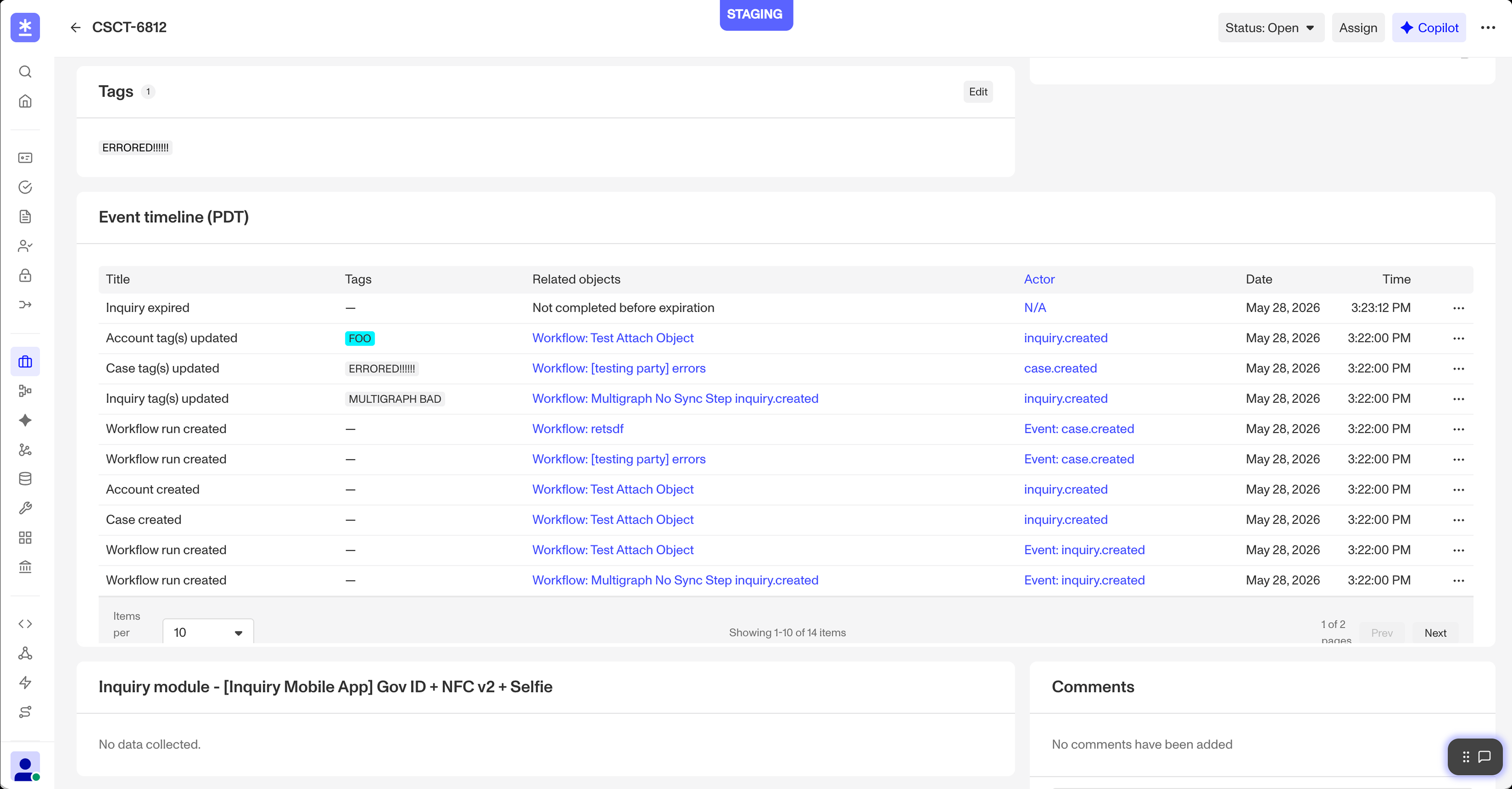
Task: Open the four-squares grid icon in the sidebar
Action: coord(25,537)
